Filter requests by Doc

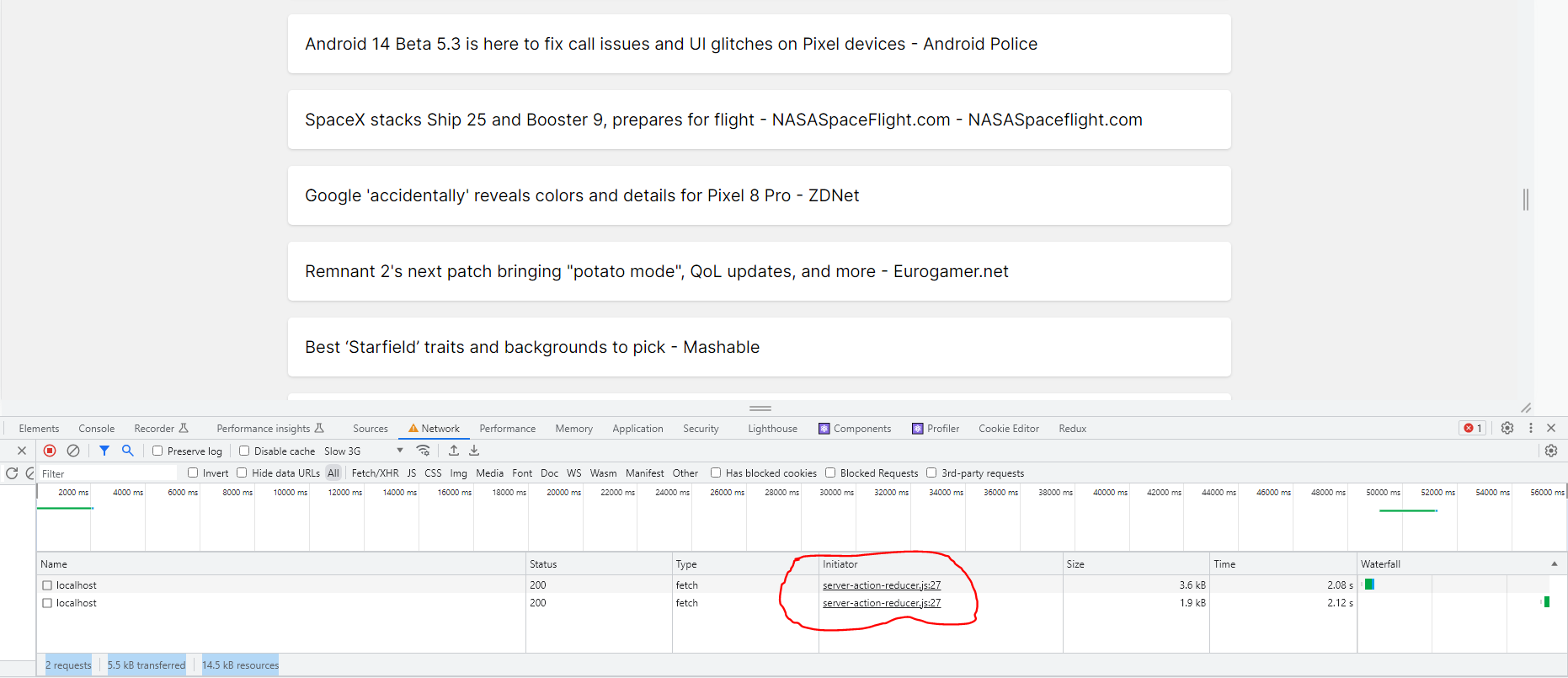point(549,473)
